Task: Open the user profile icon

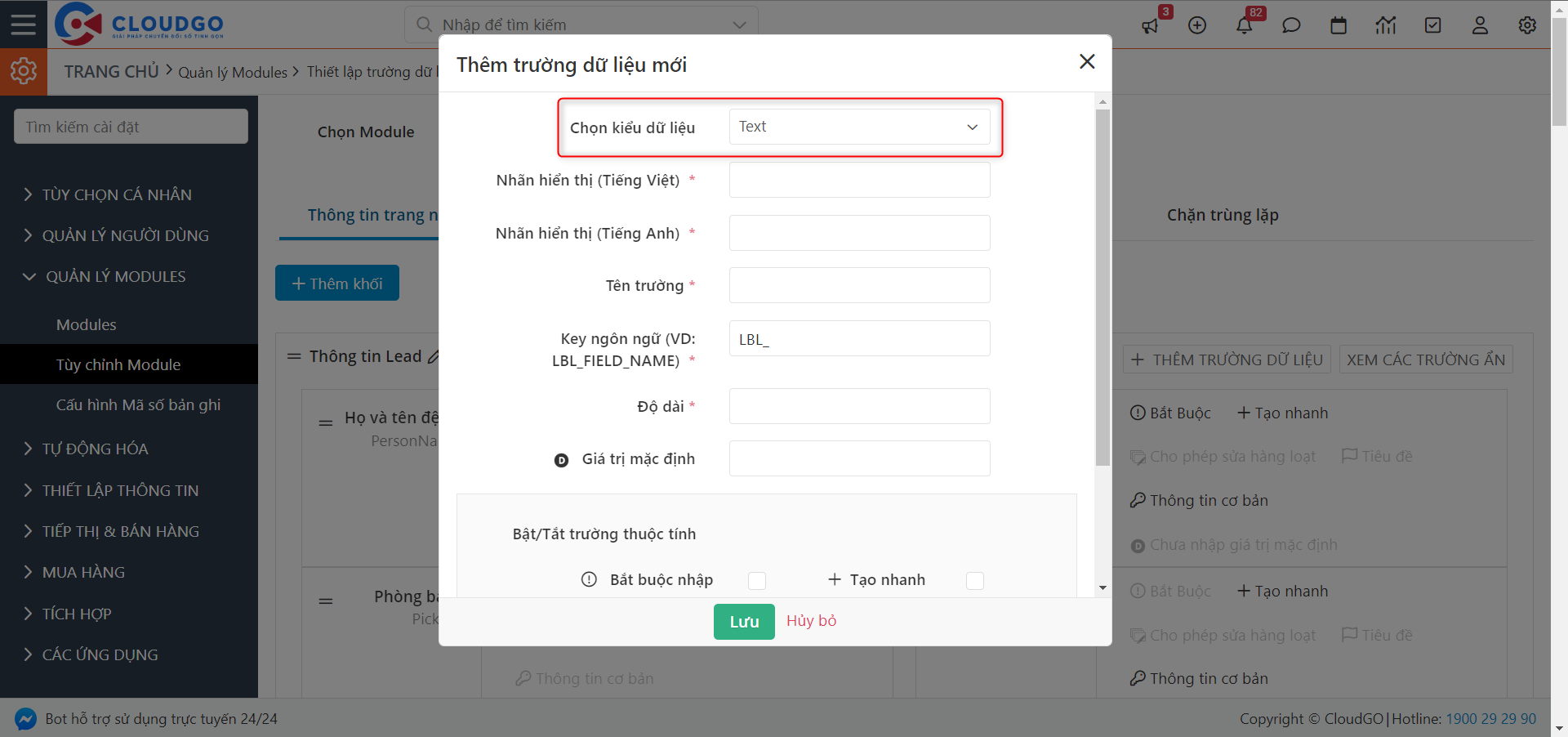Action: point(1480,25)
